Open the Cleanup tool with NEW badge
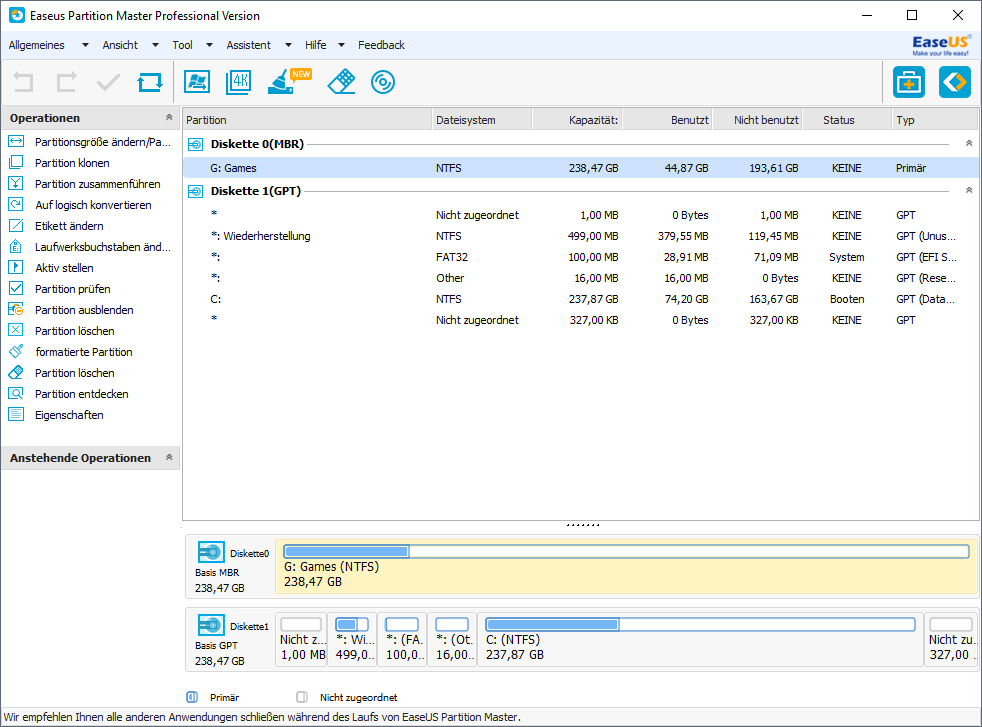982x727 pixels. point(288,82)
